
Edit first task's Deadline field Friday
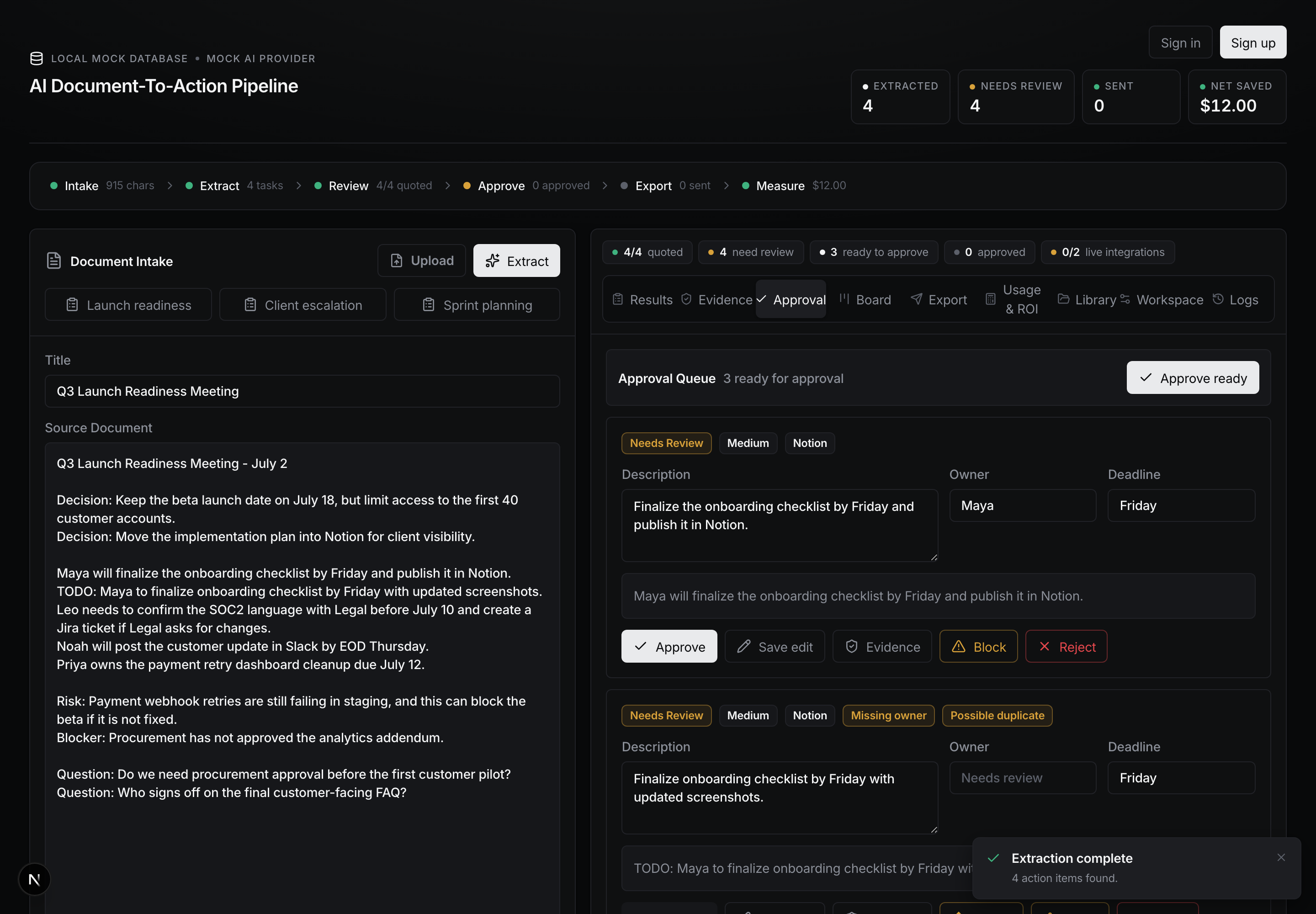tap(1181, 506)
